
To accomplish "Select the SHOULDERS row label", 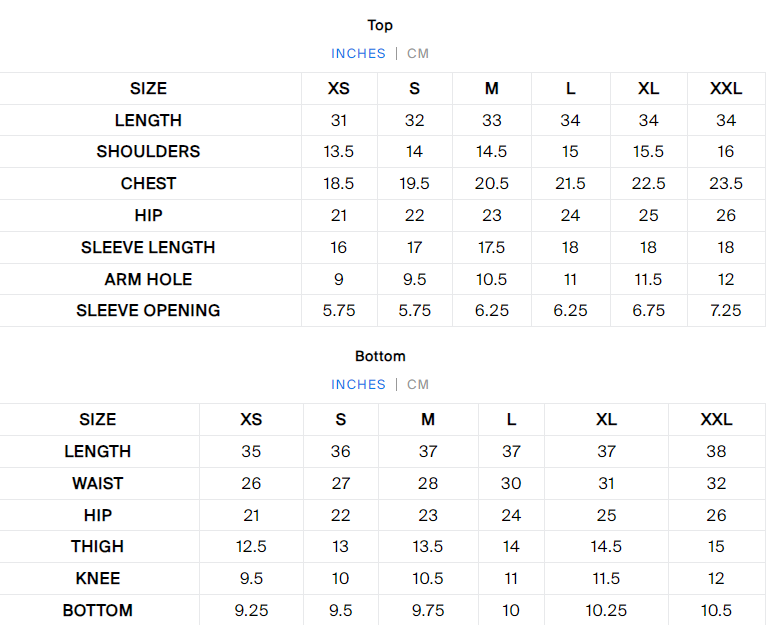I will (x=148, y=151).
